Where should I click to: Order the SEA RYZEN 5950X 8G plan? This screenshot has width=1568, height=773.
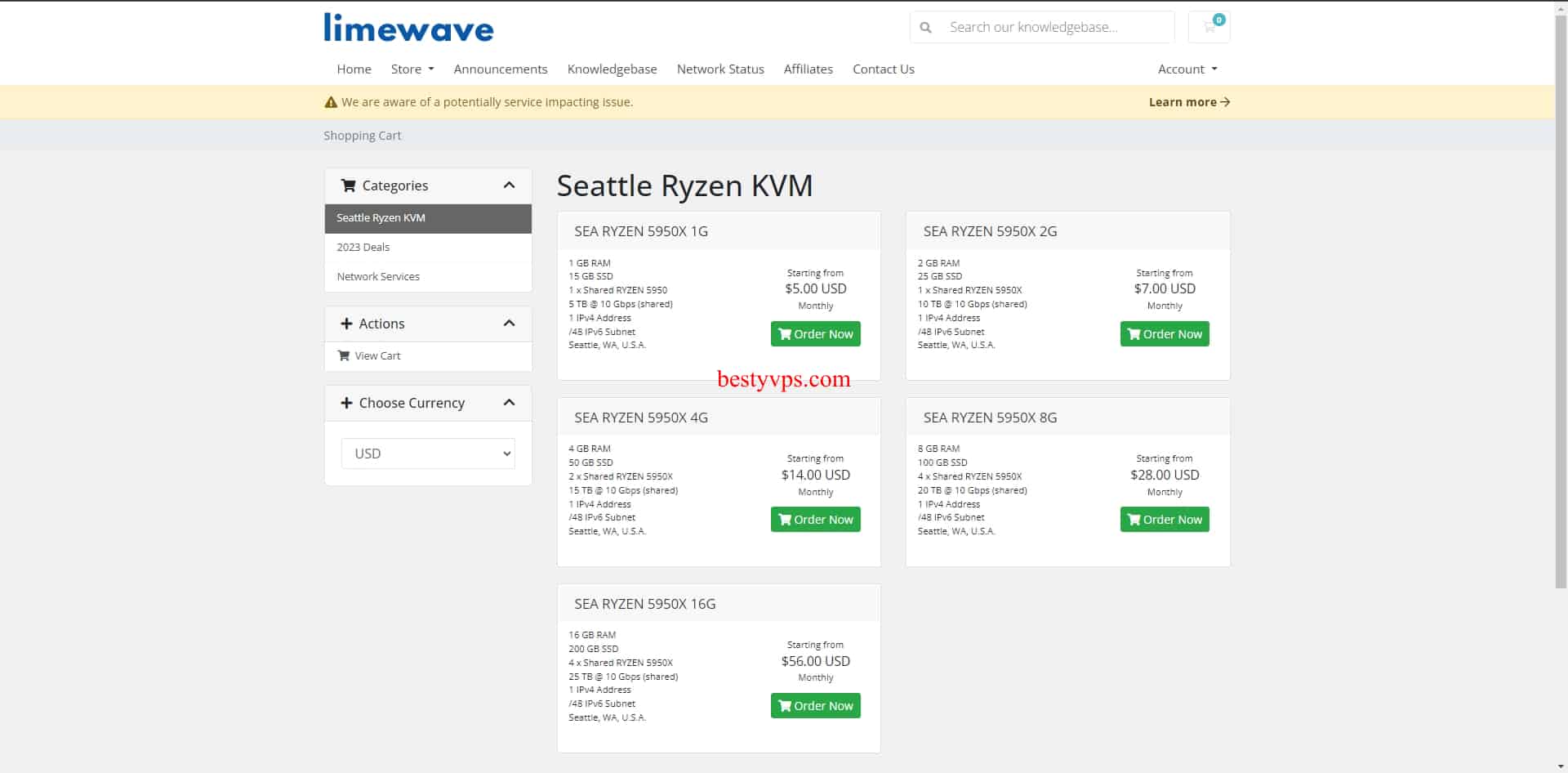click(x=1165, y=520)
